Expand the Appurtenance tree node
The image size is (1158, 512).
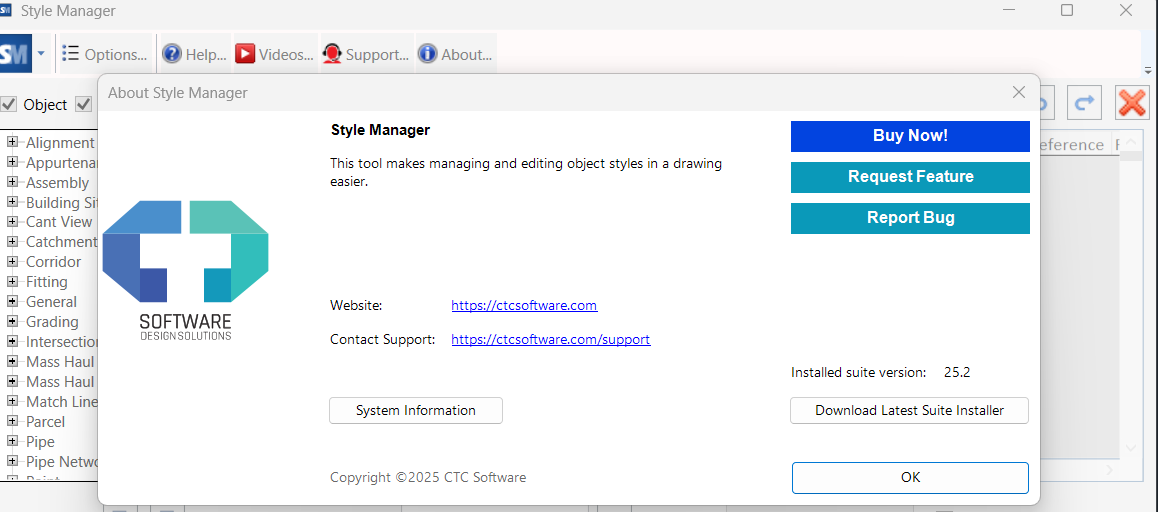tap(13, 162)
